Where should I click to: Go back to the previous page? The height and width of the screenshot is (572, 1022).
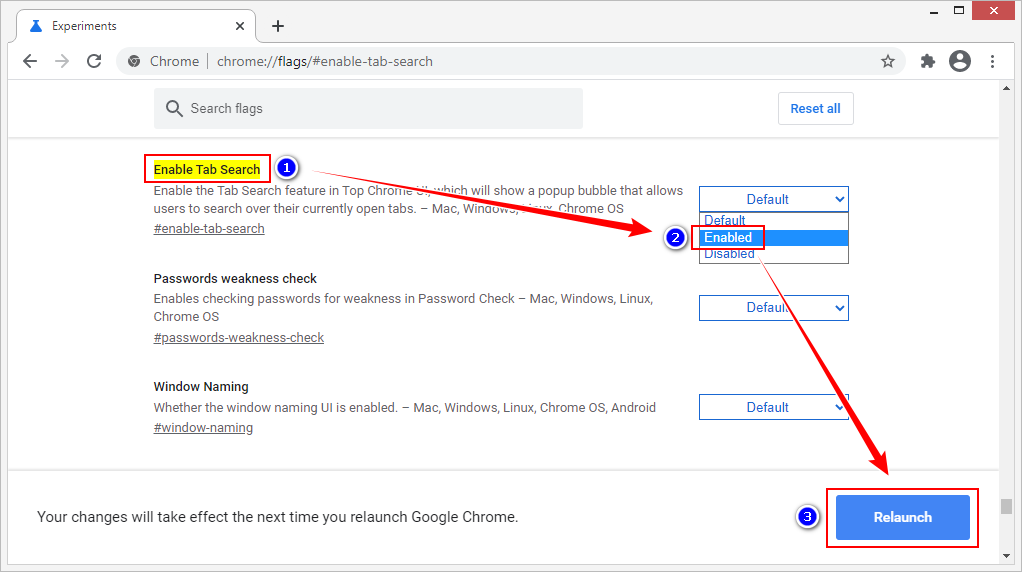point(30,61)
